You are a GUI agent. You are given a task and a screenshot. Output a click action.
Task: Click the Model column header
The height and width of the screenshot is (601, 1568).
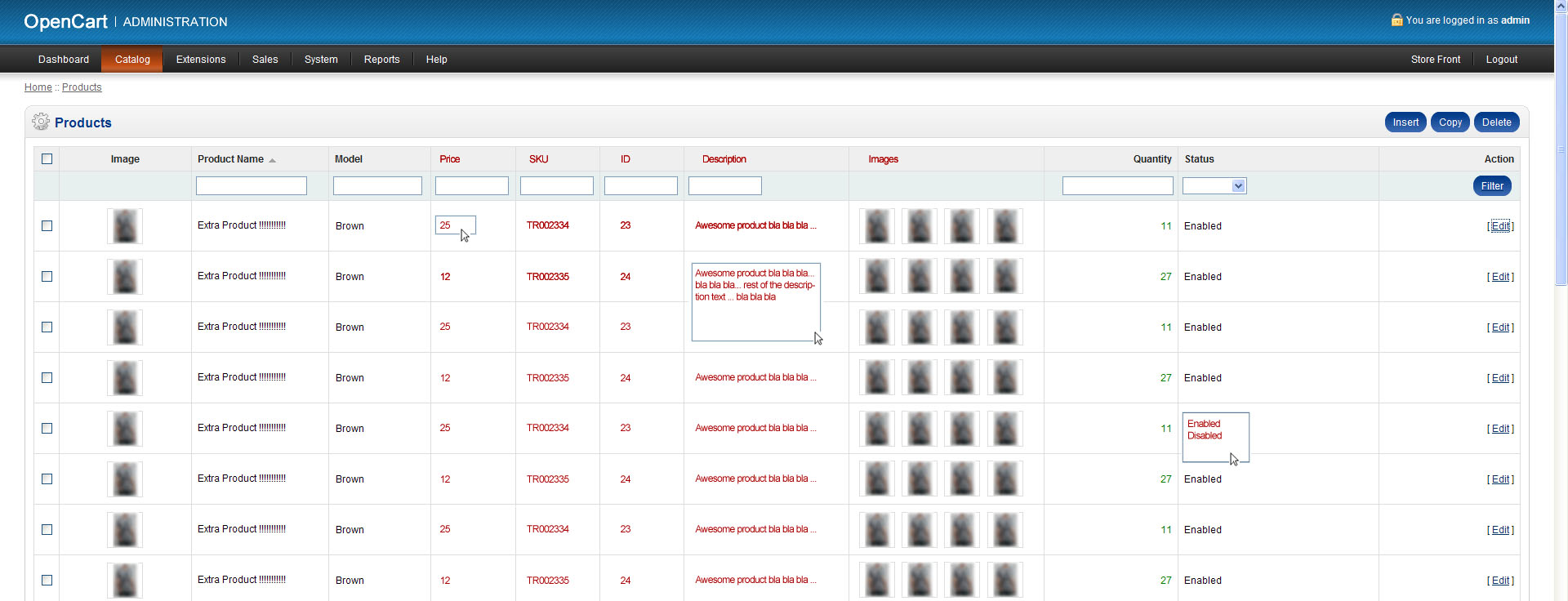pos(349,159)
